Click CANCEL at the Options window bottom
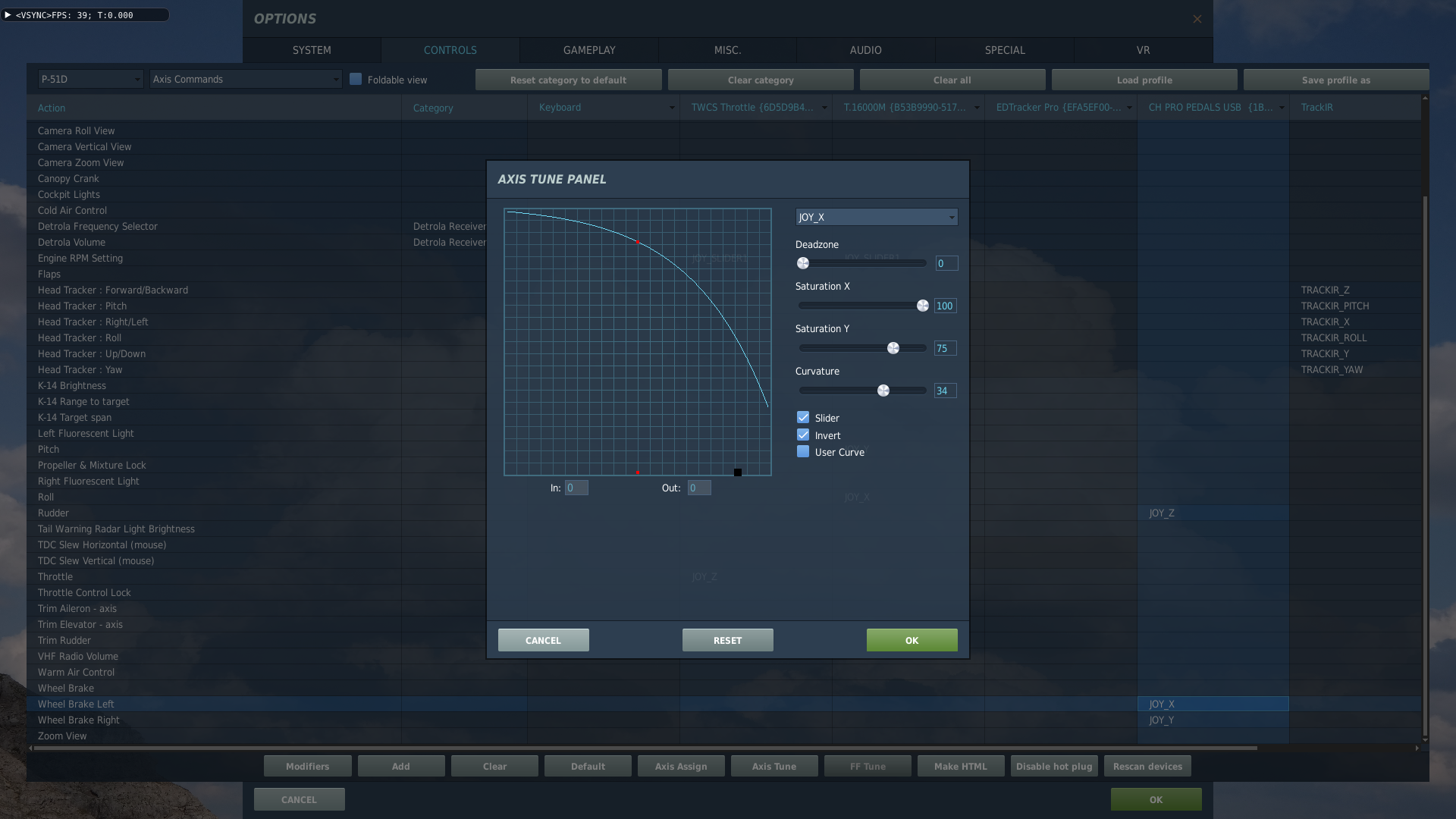 [300, 799]
